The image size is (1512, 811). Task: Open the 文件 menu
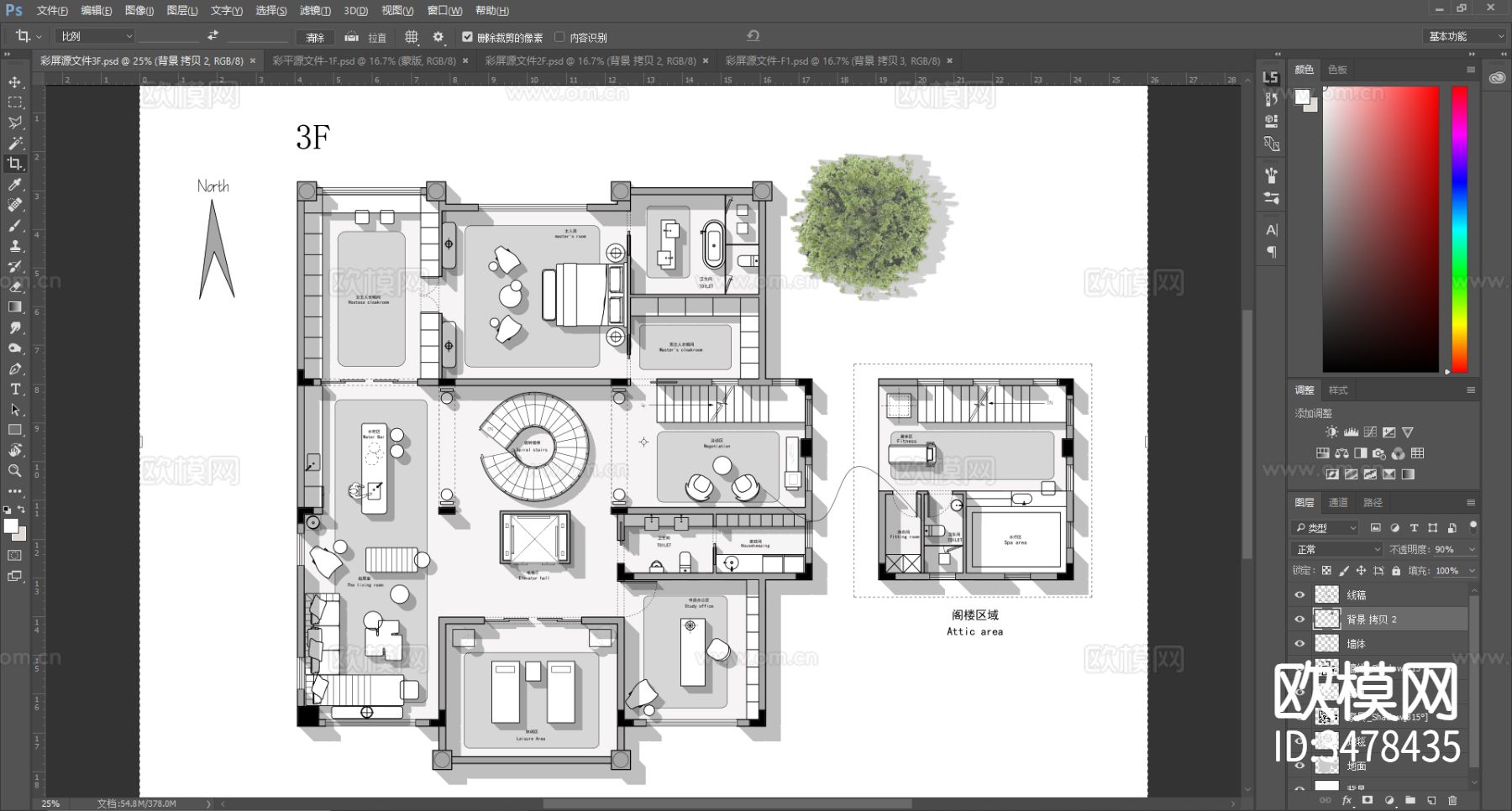click(52, 10)
